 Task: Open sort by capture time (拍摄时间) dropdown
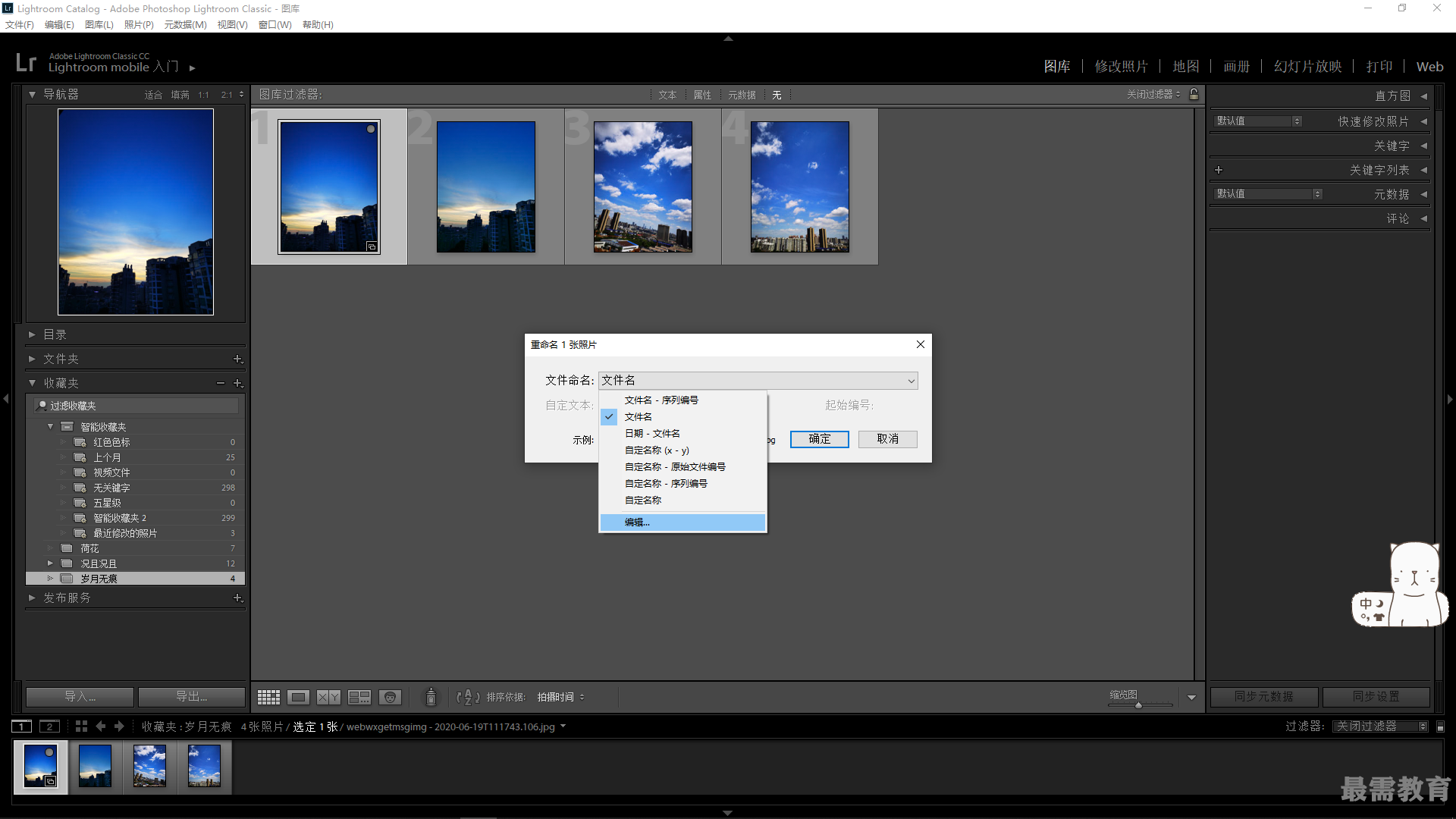pyautogui.click(x=560, y=697)
